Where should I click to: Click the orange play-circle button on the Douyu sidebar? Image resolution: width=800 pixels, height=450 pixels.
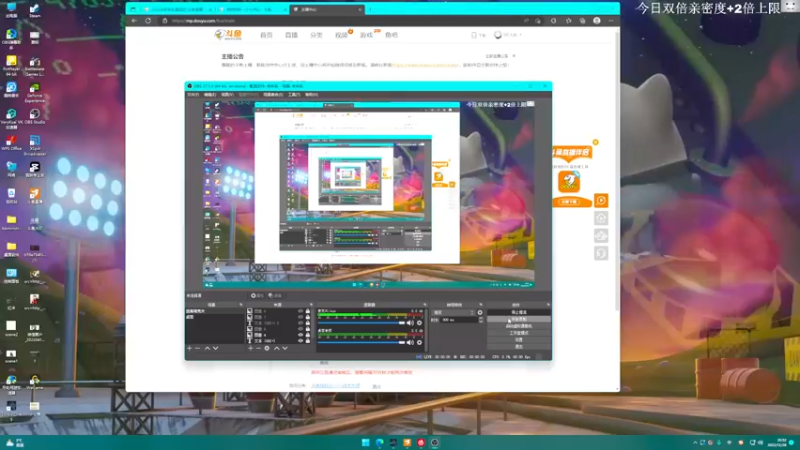click(x=601, y=201)
